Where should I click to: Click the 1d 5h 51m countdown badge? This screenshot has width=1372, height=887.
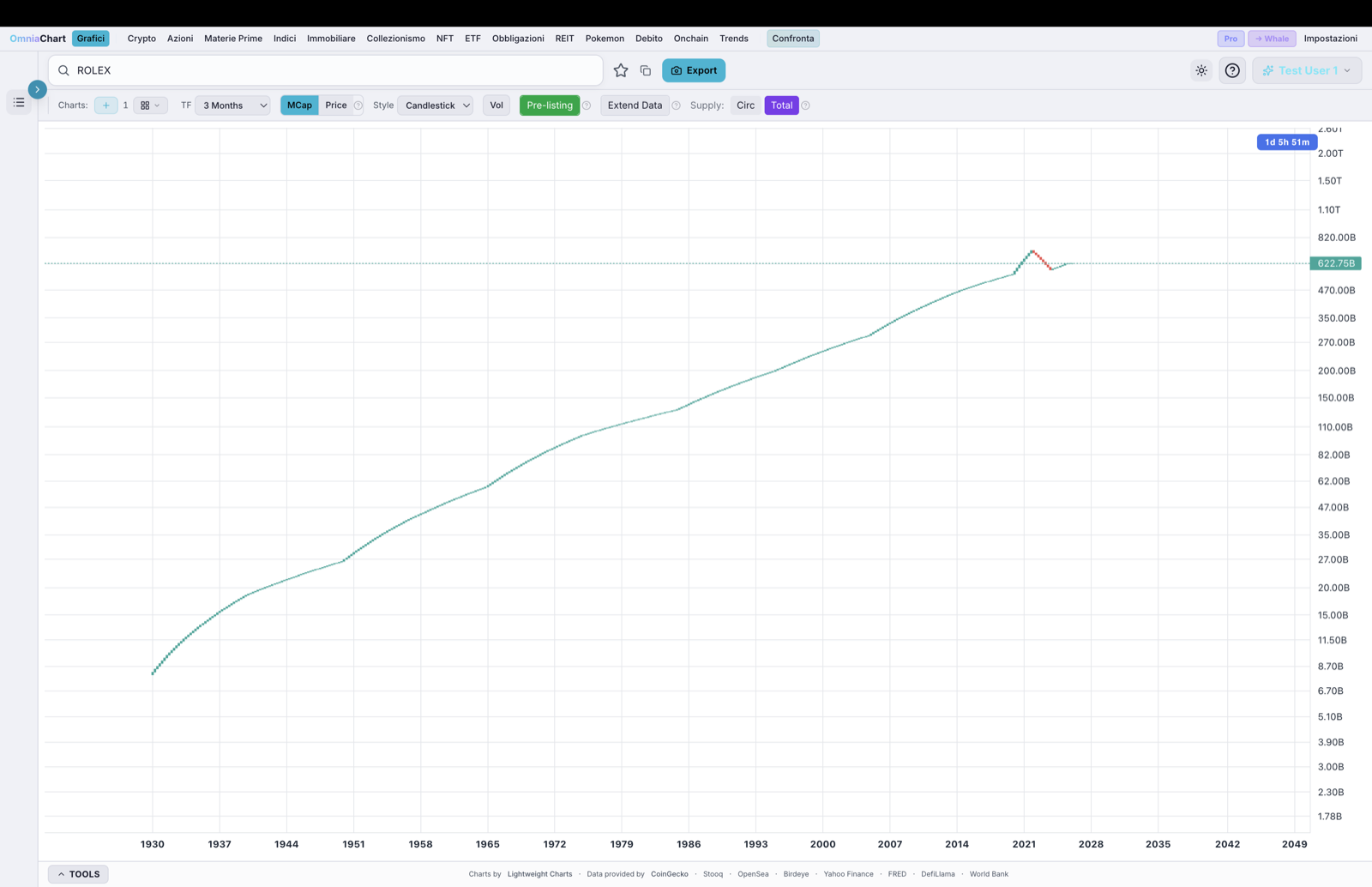(x=1287, y=142)
